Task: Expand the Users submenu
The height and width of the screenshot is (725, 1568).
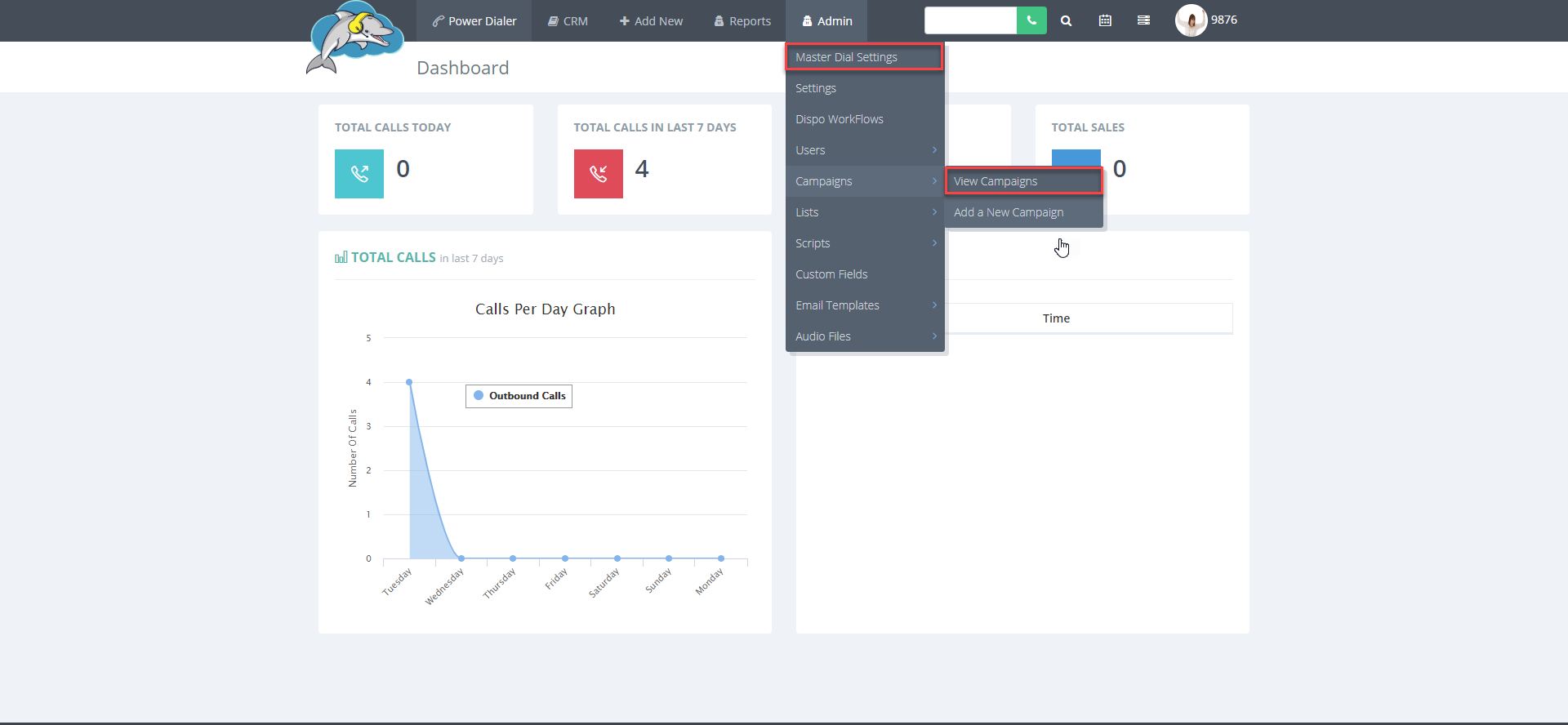Action: tap(865, 150)
